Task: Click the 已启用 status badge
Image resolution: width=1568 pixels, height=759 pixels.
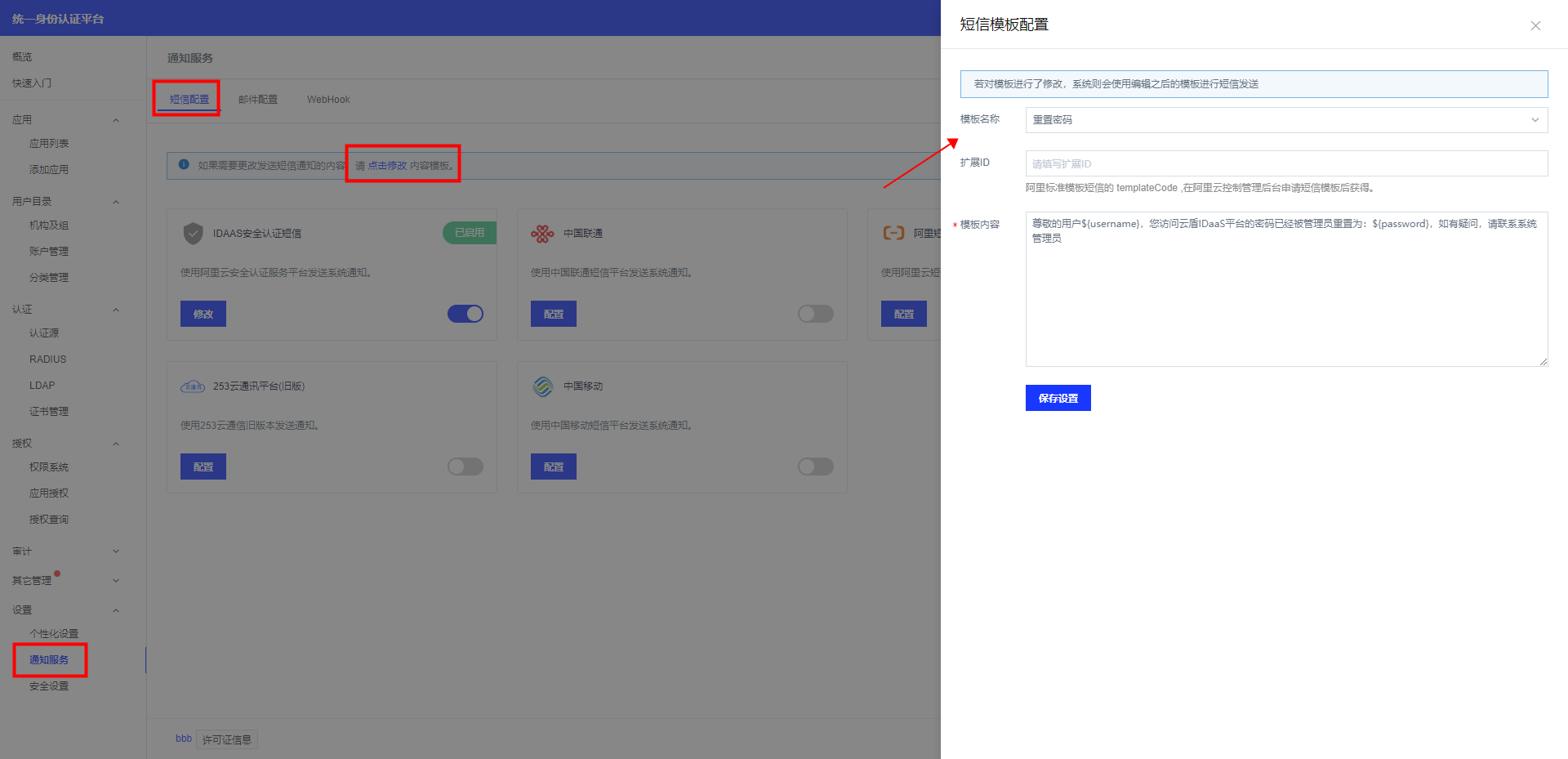Action: pyautogui.click(x=470, y=233)
